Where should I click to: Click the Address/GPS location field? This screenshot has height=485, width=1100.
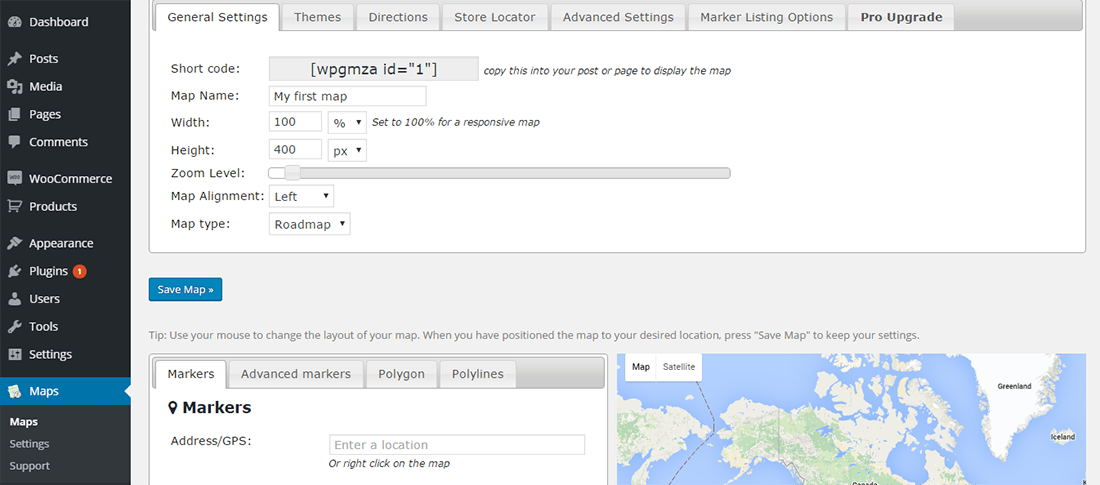click(457, 445)
